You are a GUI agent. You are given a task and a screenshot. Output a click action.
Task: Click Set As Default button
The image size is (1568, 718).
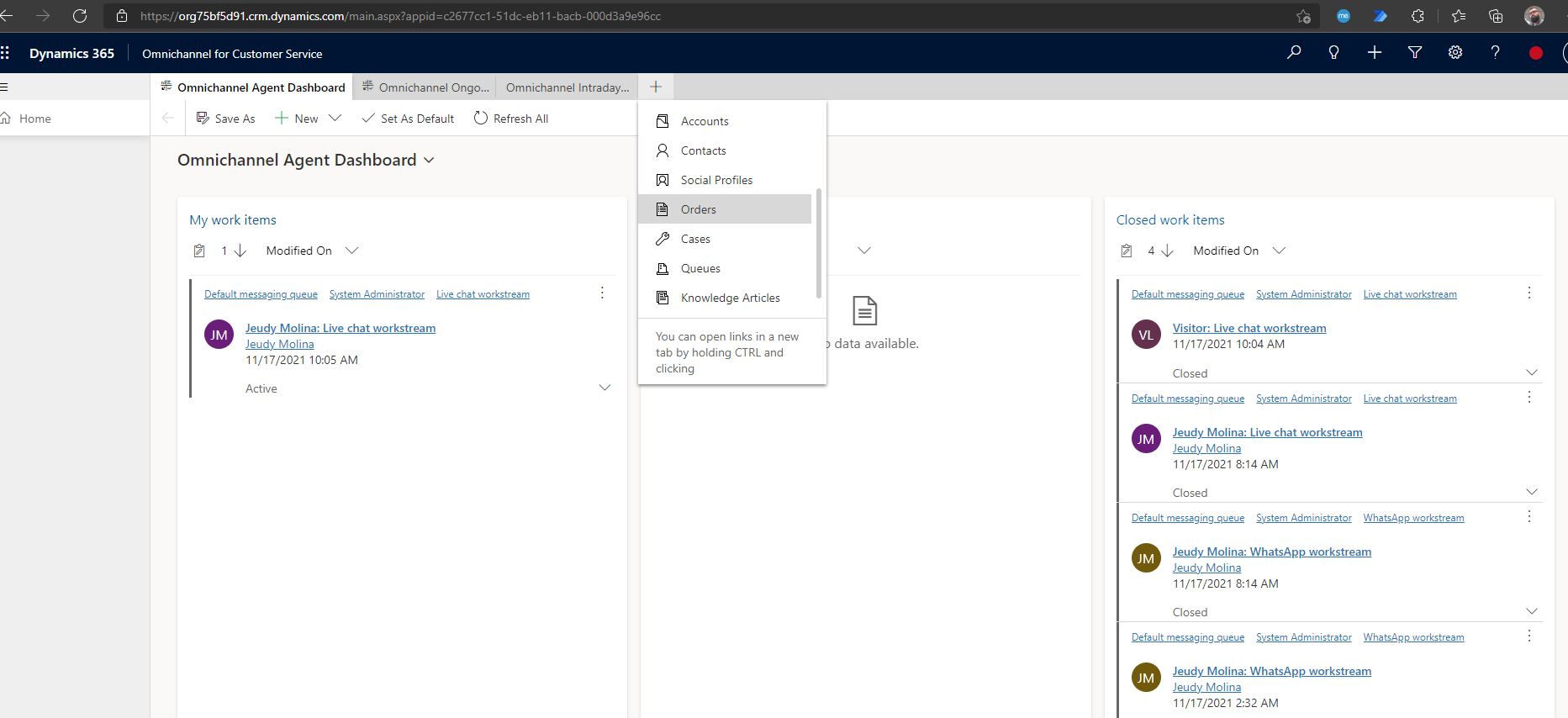pyautogui.click(x=408, y=119)
